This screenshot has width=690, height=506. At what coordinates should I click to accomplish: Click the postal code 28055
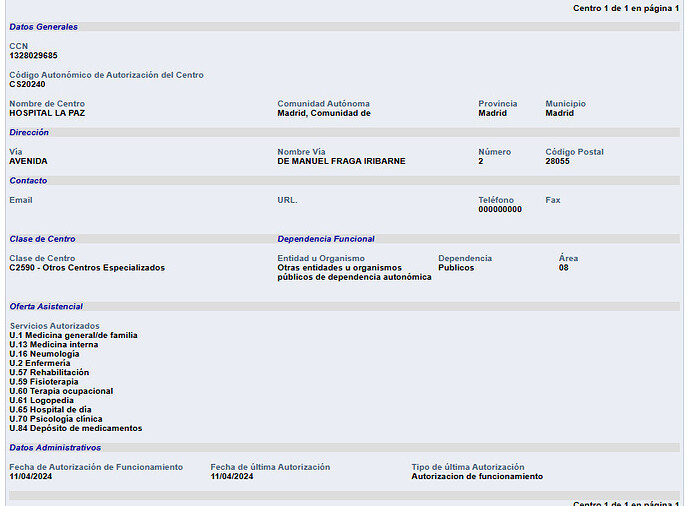pos(557,162)
